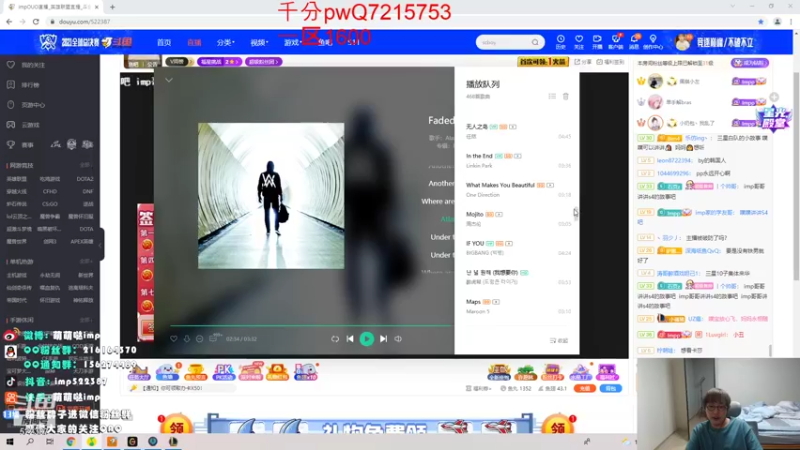Skip to the next track
The height and width of the screenshot is (450, 800).
click(383, 339)
